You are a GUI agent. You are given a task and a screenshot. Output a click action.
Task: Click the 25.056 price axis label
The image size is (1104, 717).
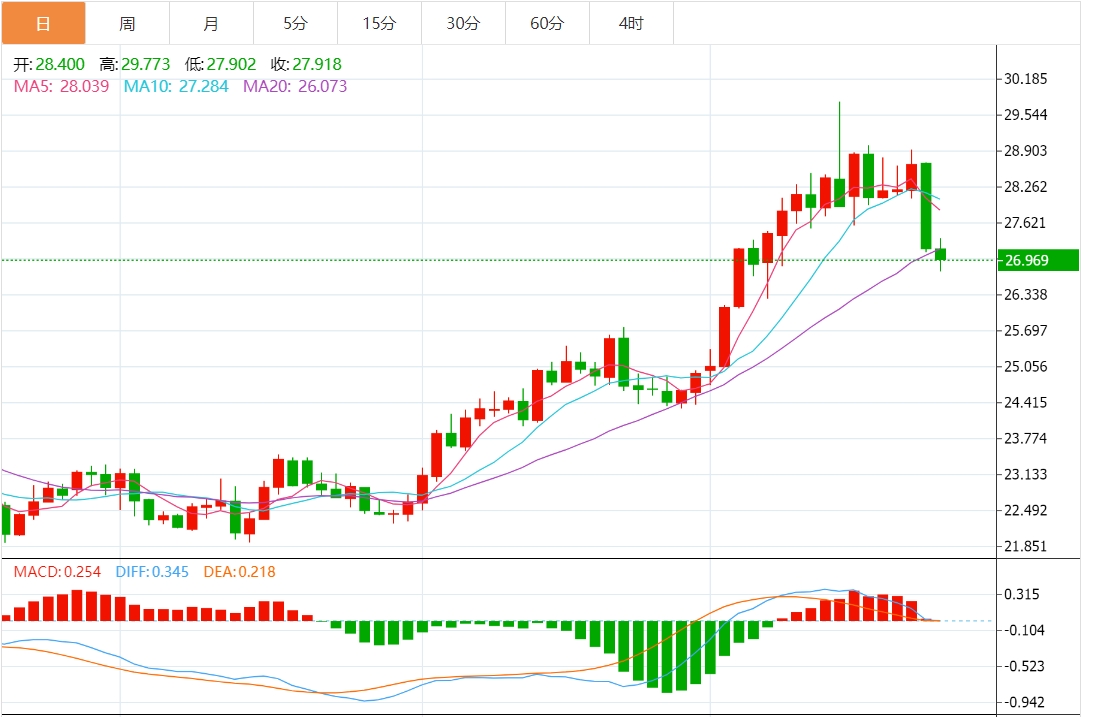(1025, 366)
